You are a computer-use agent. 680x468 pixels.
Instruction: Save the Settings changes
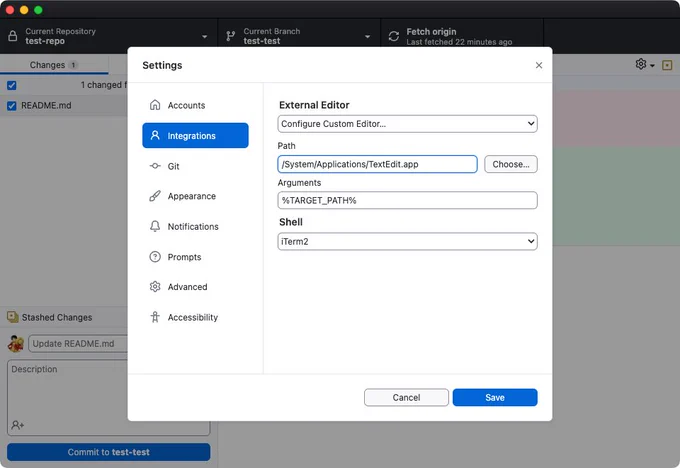(495, 397)
